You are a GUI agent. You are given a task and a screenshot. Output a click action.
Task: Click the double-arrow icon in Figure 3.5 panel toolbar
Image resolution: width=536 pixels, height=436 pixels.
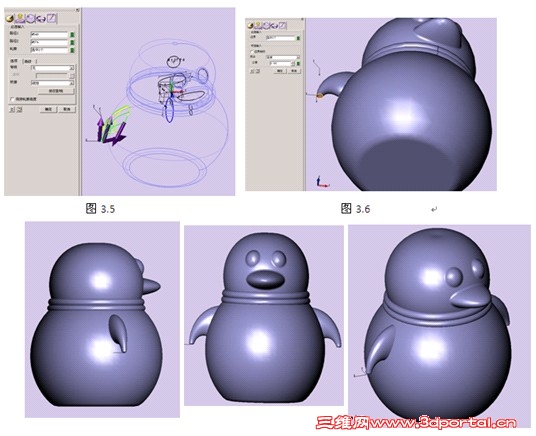pyautogui.click(x=41, y=18)
